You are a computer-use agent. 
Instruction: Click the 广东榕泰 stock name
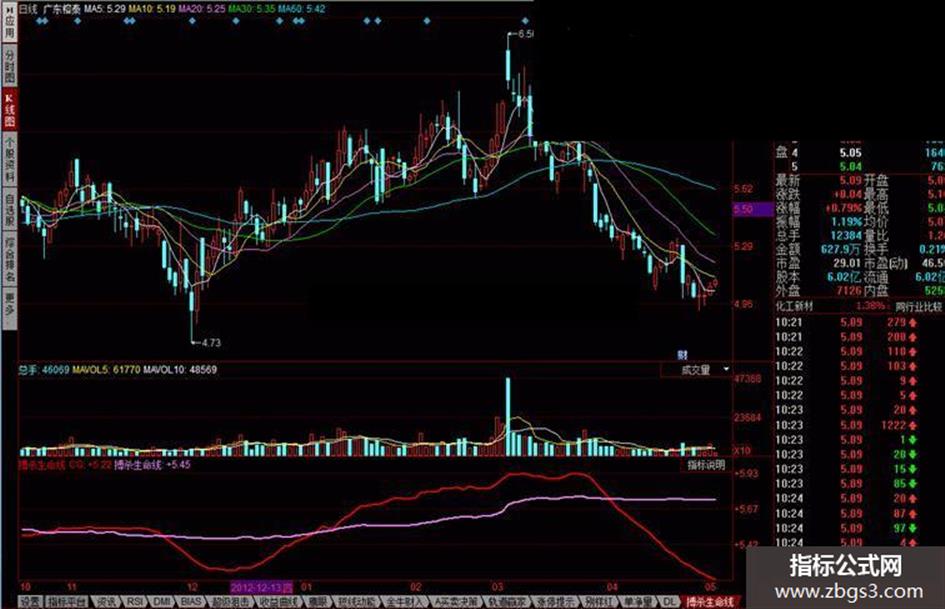point(61,8)
